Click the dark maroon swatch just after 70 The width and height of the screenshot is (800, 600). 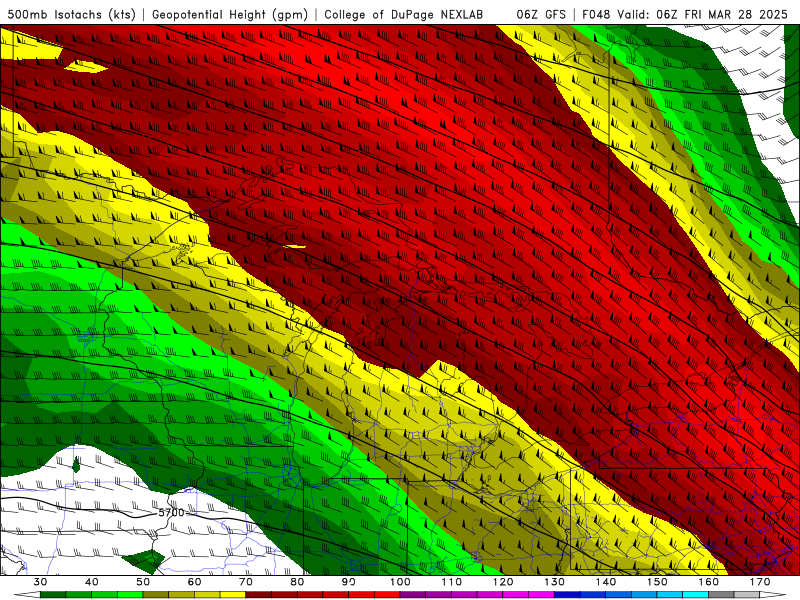tap(259, 595)
